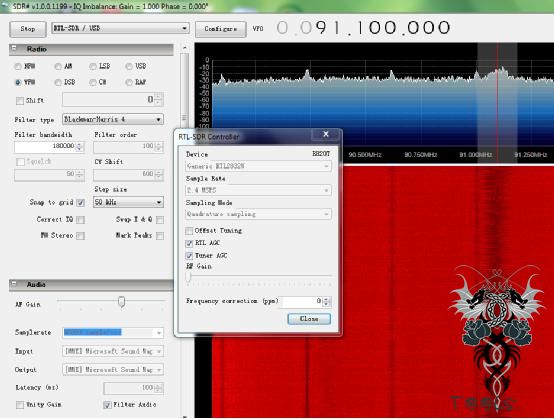The height and width of the screenshot is (419, 554).
Task: Click the left panel vertical scrollbar
Action: 184,117
